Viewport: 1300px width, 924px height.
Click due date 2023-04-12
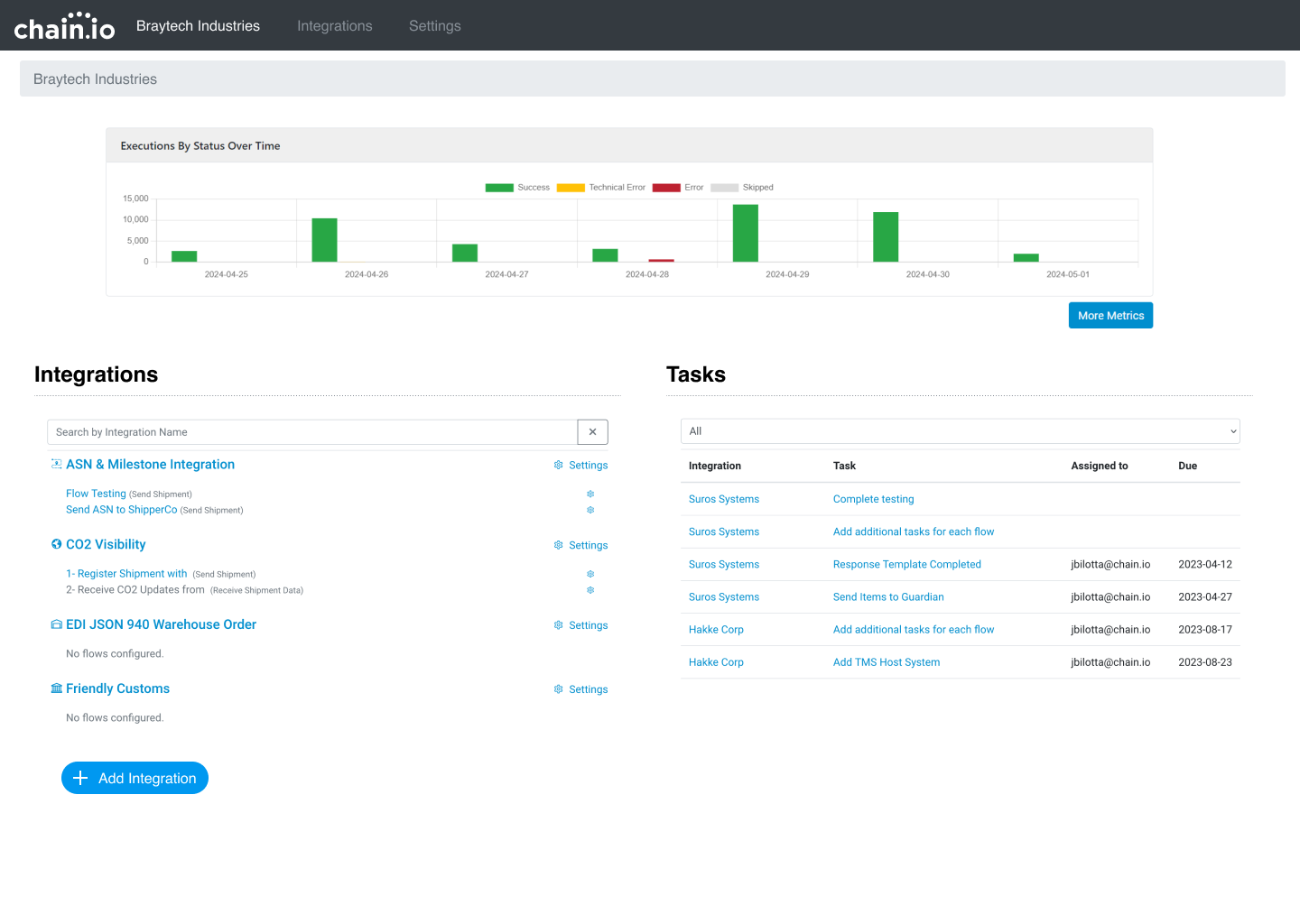(1205, 565)
